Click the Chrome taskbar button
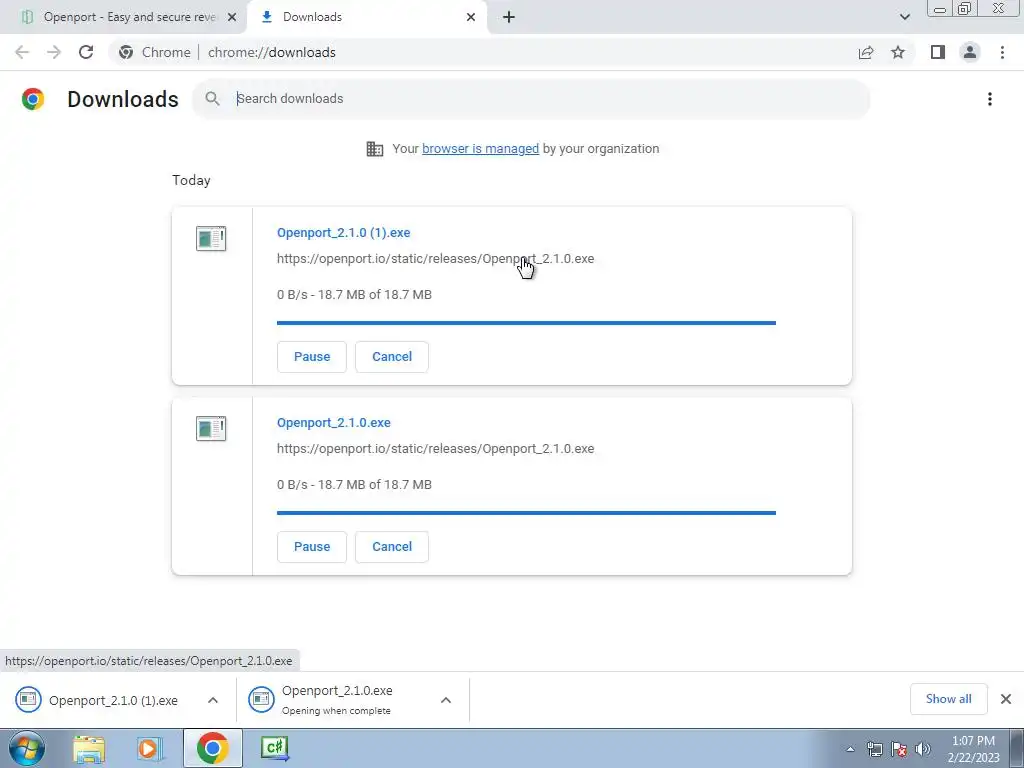 tap(212, 748)
